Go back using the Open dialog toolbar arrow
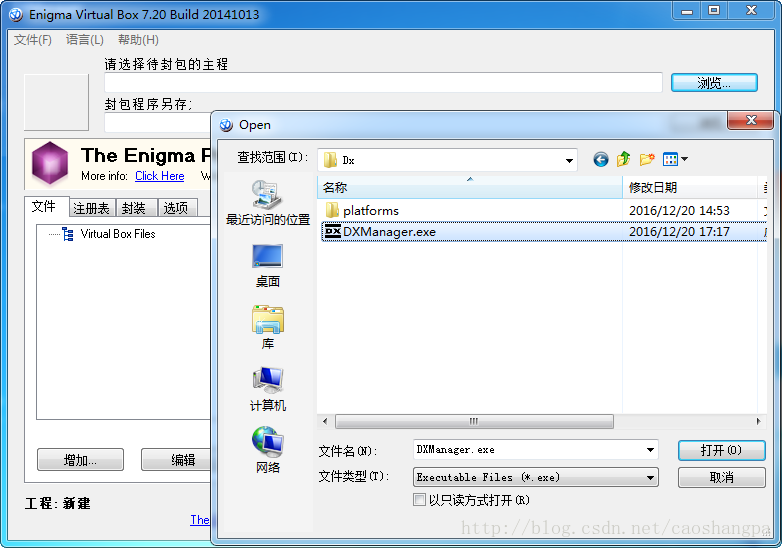 tap(600, 160)
